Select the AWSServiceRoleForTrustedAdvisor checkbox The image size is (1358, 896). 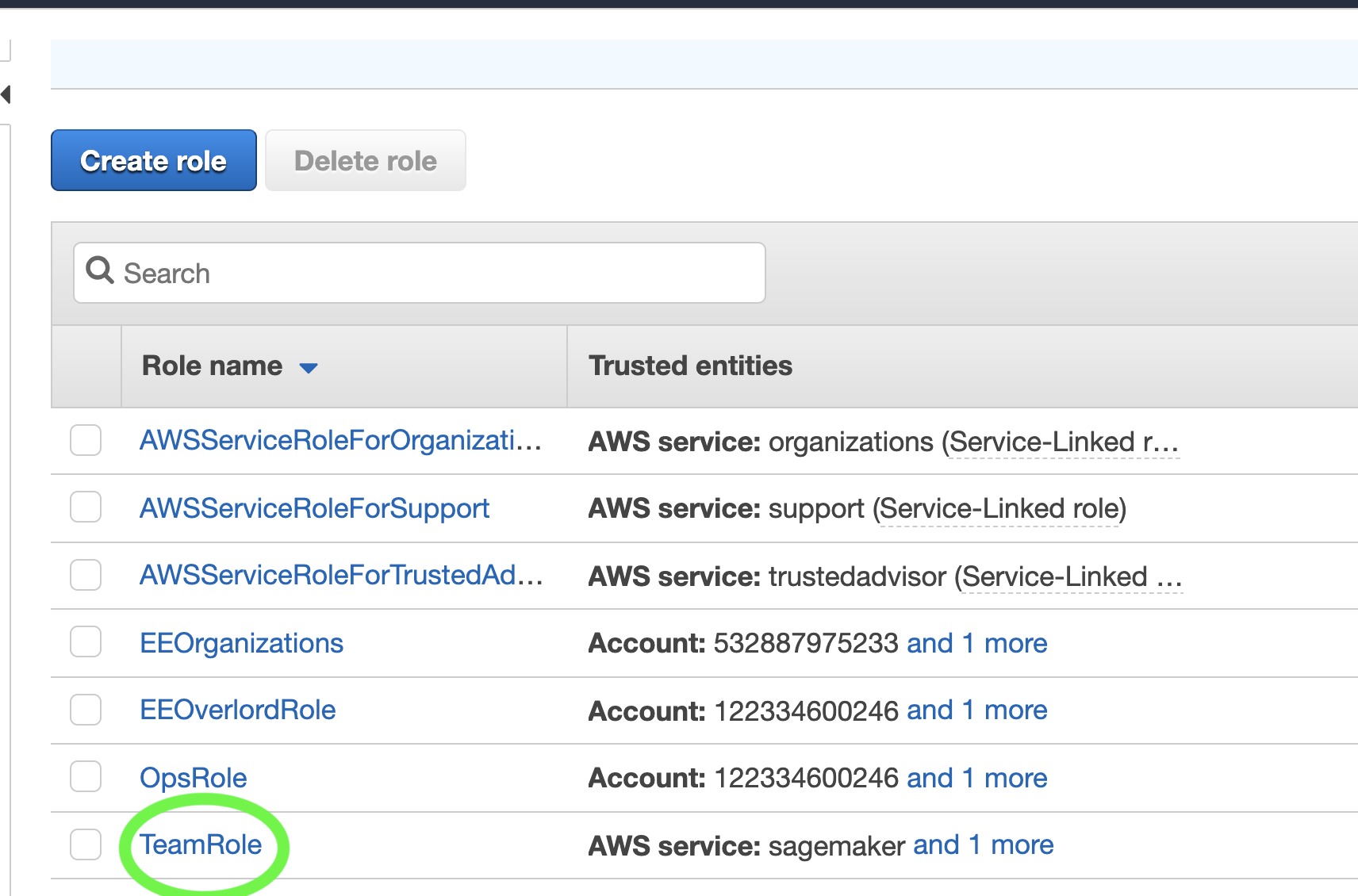86,575
